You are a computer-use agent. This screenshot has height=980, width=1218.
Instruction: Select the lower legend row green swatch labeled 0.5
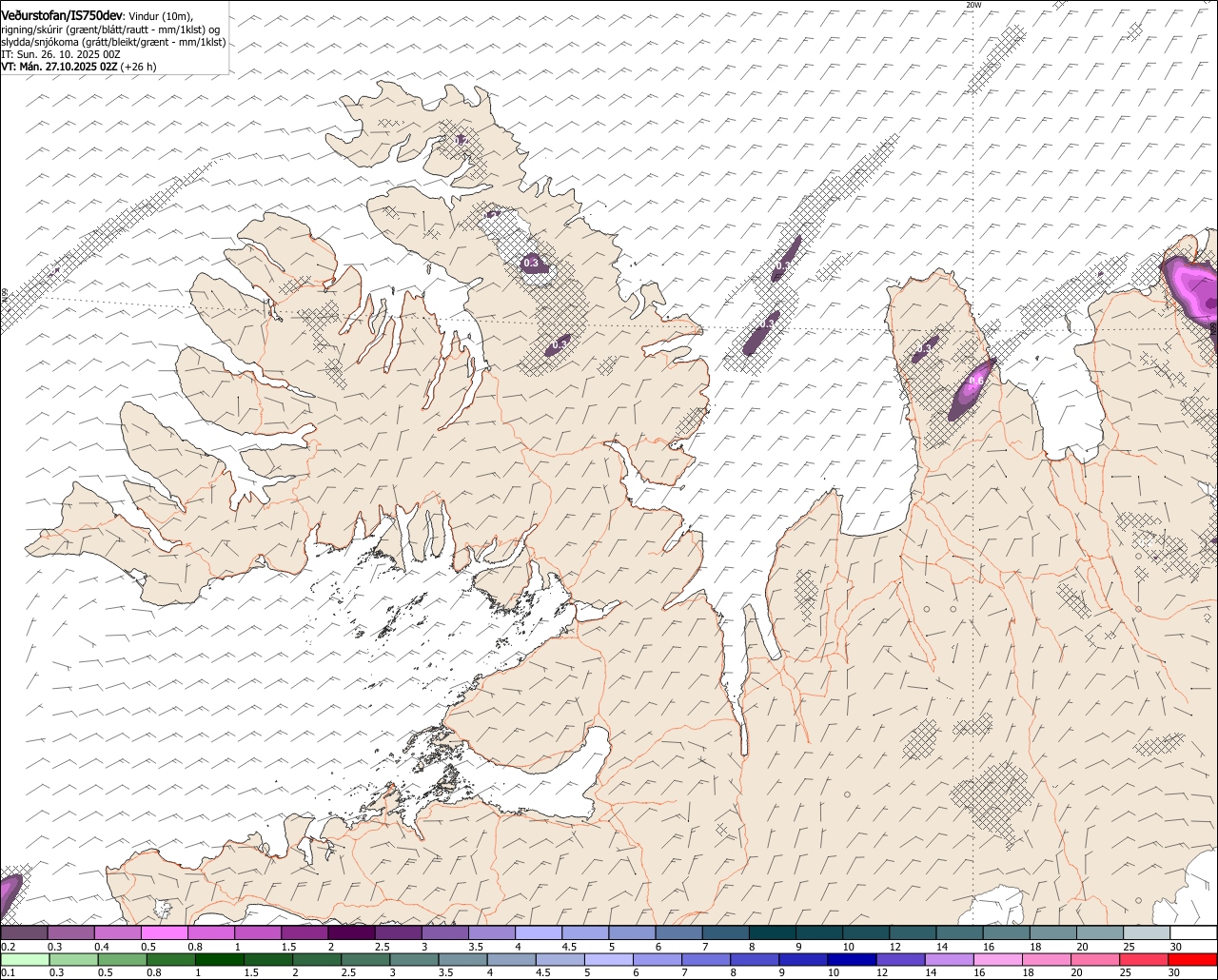(123, 959)
